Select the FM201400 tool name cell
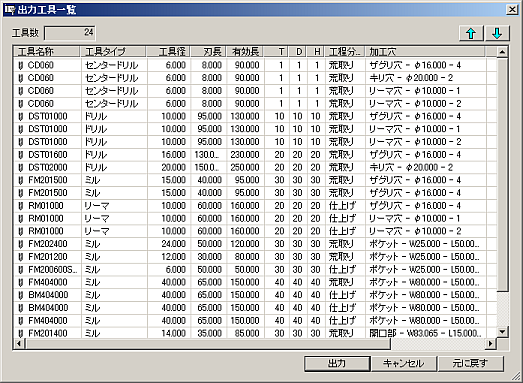The width and height of the screenshot is (523, 383). pos(48,333)
